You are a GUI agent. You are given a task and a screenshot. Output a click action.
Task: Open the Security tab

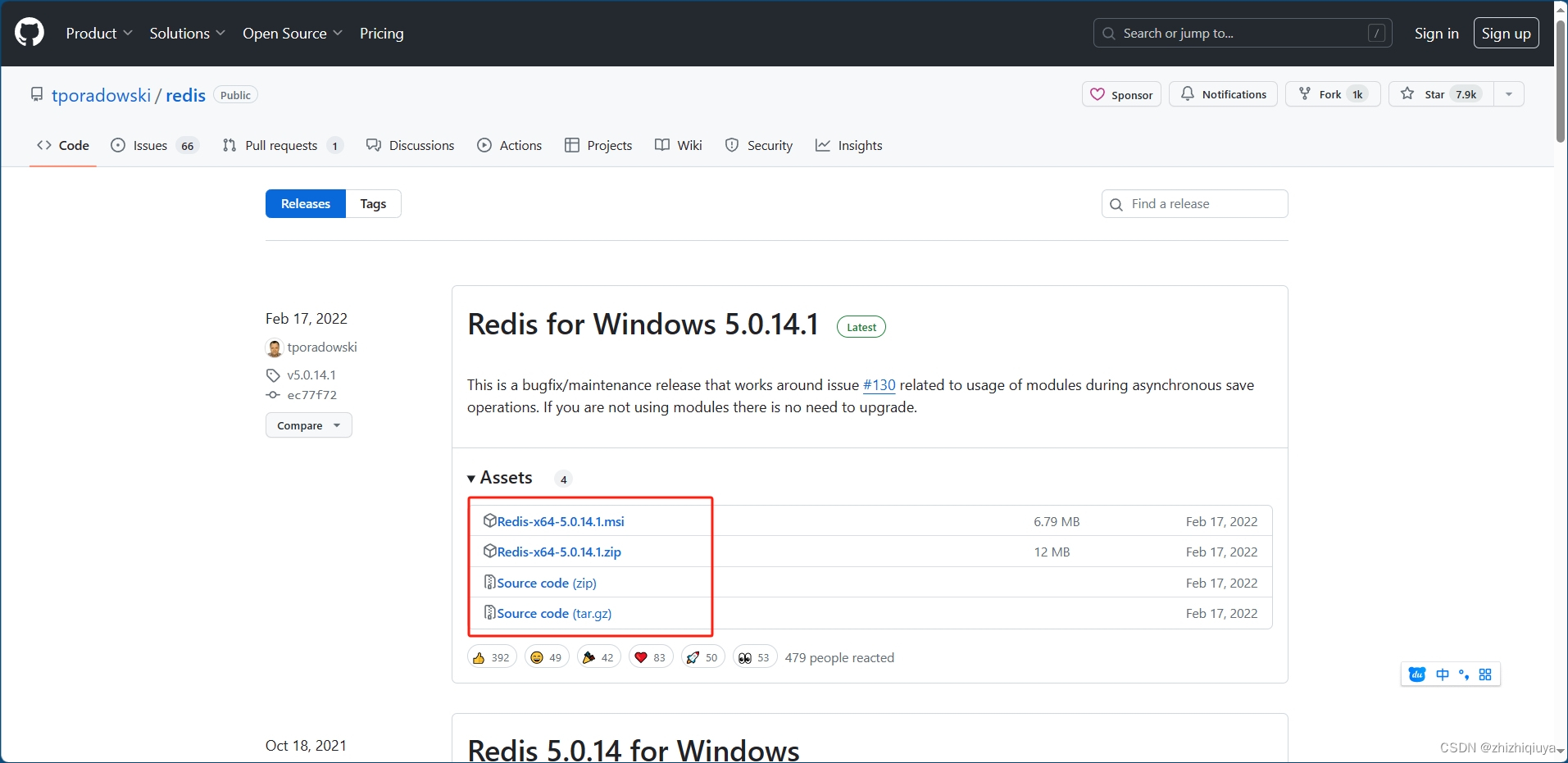click(x=759, y=145)
